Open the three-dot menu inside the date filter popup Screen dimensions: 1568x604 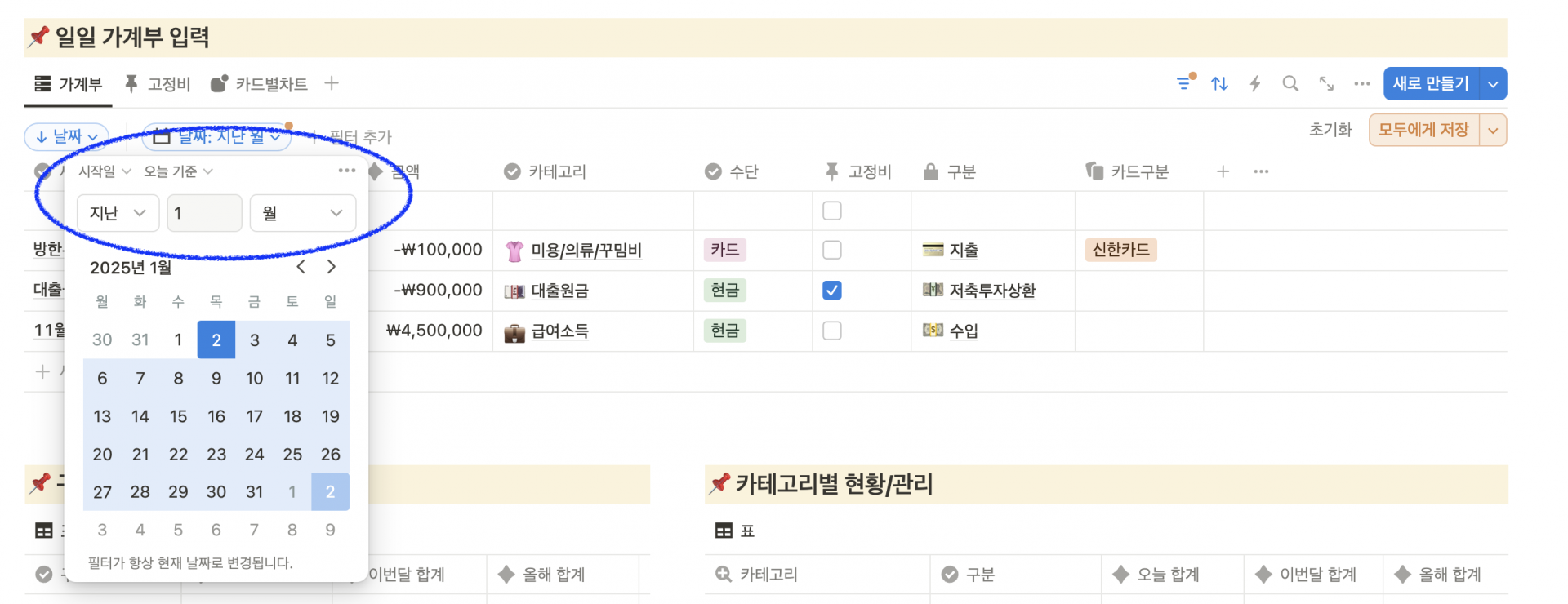pos(346,170)
